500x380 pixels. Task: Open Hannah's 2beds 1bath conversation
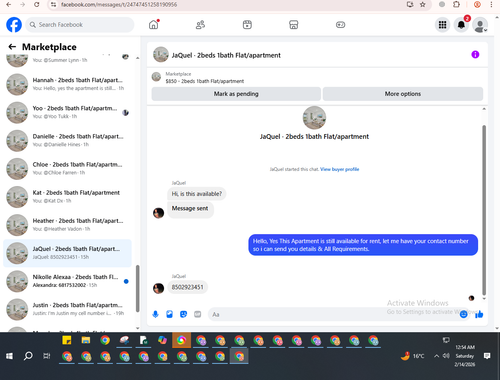pos(68,84)
